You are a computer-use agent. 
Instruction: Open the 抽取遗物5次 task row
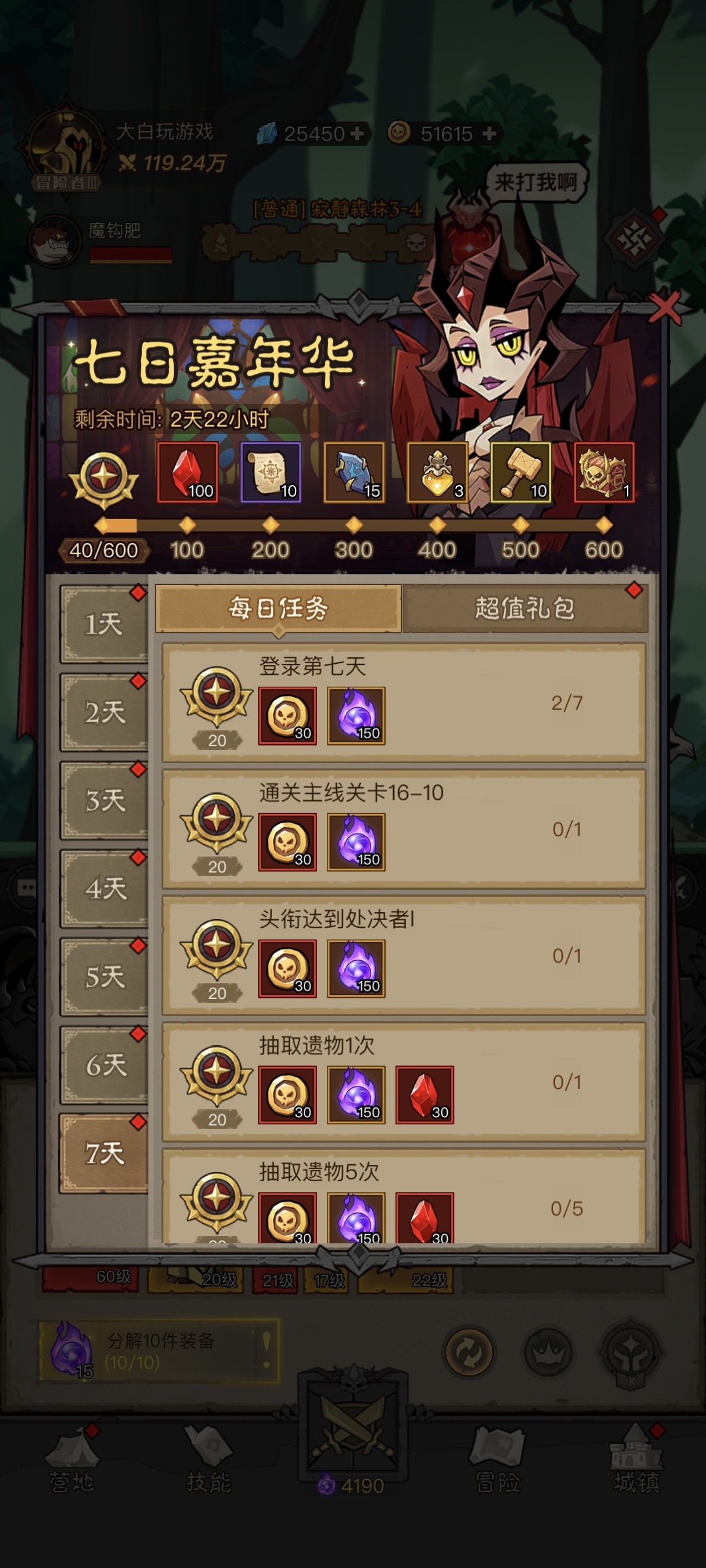tap(404, 1196)
